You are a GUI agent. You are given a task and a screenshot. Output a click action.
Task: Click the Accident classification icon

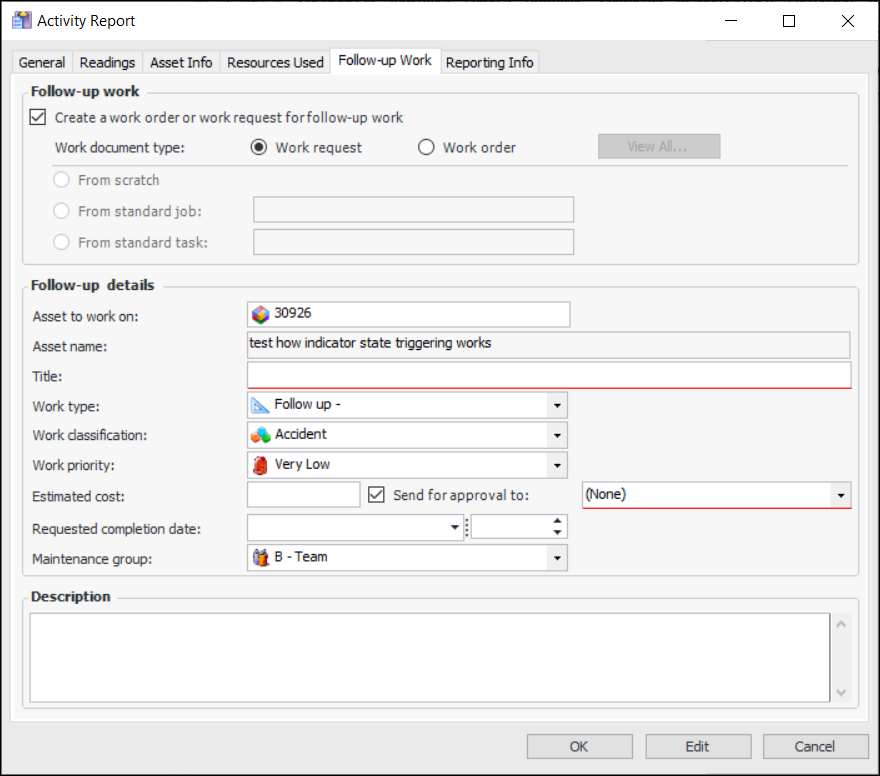click(260, 435)
